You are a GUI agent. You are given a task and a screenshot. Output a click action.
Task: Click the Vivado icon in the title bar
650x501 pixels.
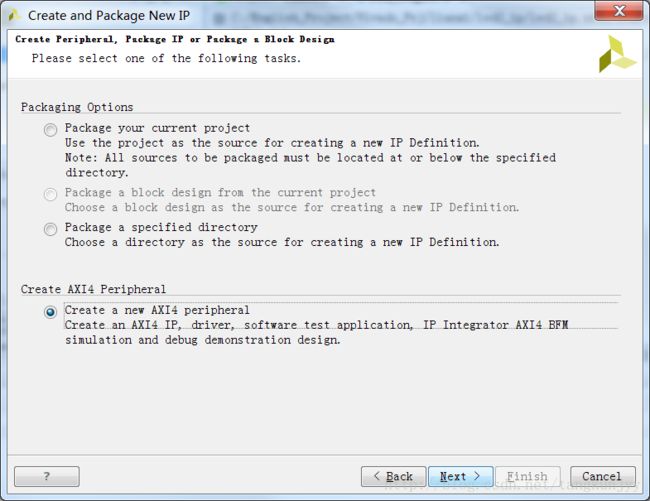click(14, 15)
